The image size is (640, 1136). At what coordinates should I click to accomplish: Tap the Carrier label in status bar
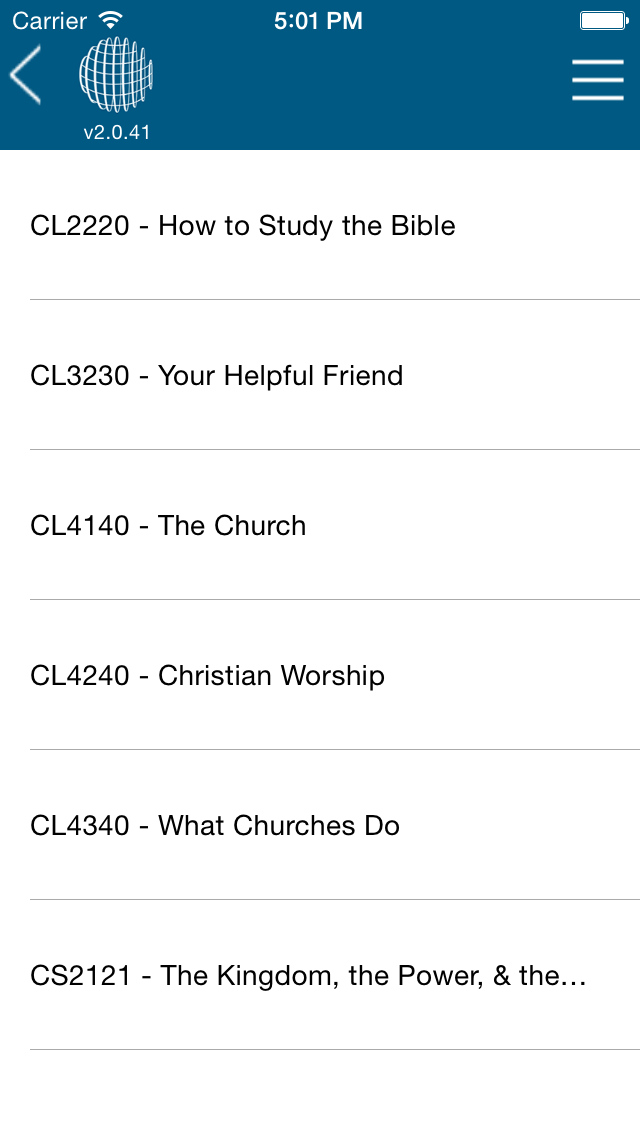coord(50,21)
